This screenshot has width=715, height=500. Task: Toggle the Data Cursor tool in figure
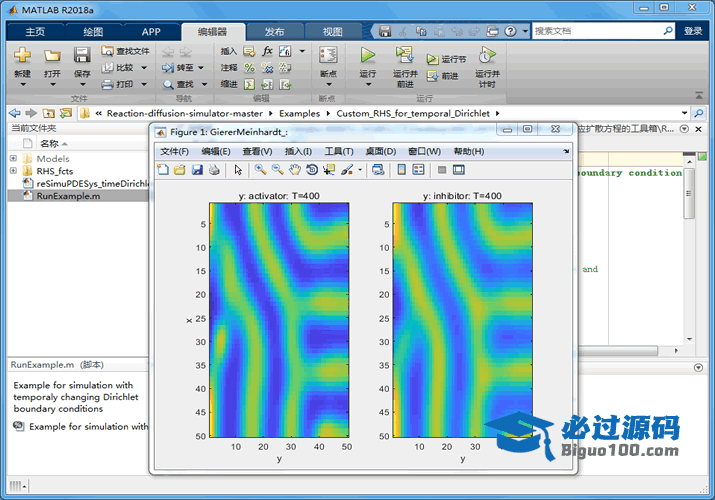point(329,170)
